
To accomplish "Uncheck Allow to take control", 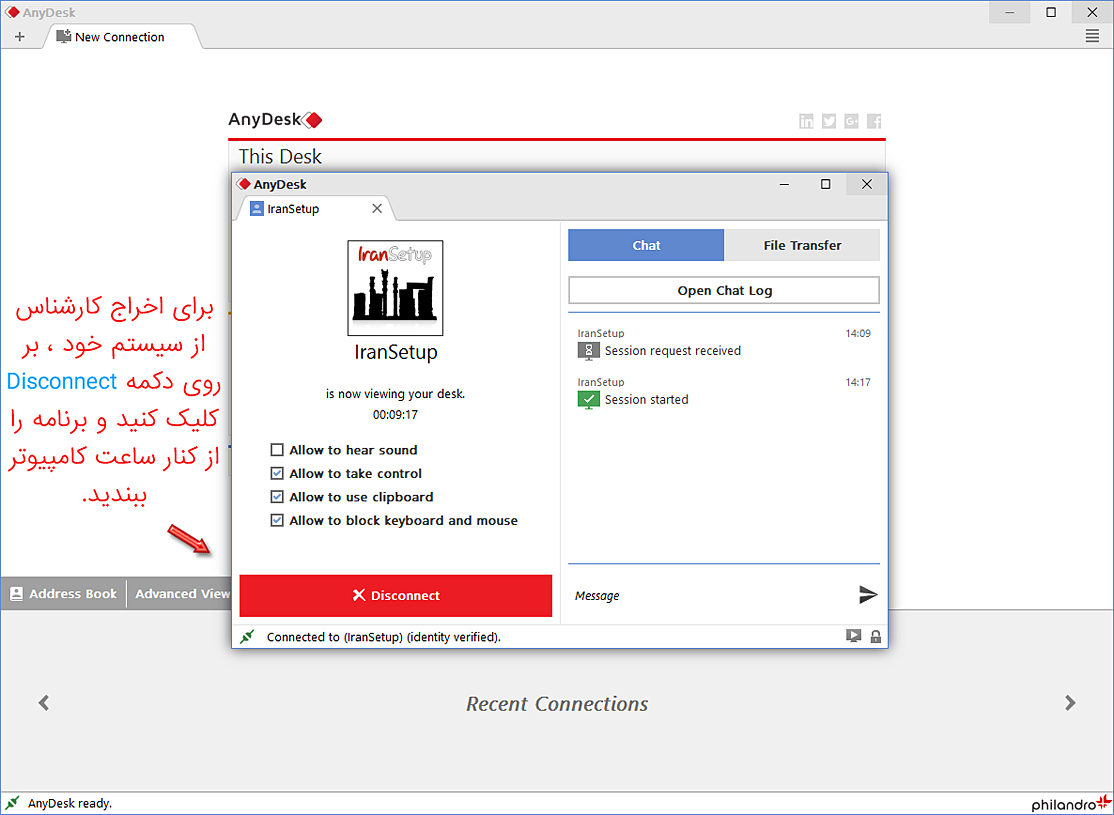I will pos(277,474).
